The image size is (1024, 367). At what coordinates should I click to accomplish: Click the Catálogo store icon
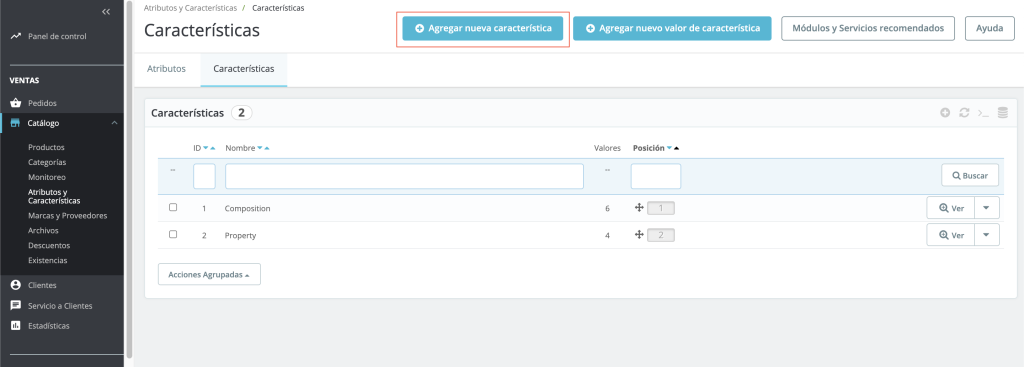[16, 123]
